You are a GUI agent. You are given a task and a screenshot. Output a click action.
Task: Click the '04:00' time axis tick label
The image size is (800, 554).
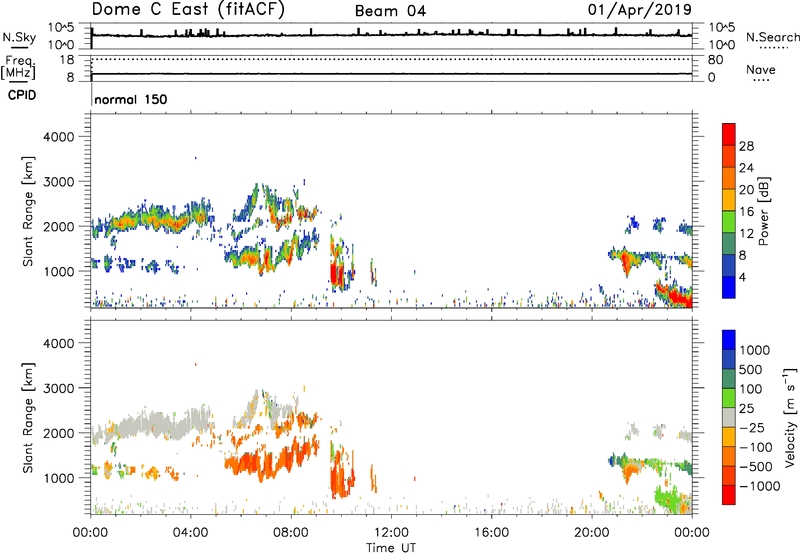coord(190,533)
